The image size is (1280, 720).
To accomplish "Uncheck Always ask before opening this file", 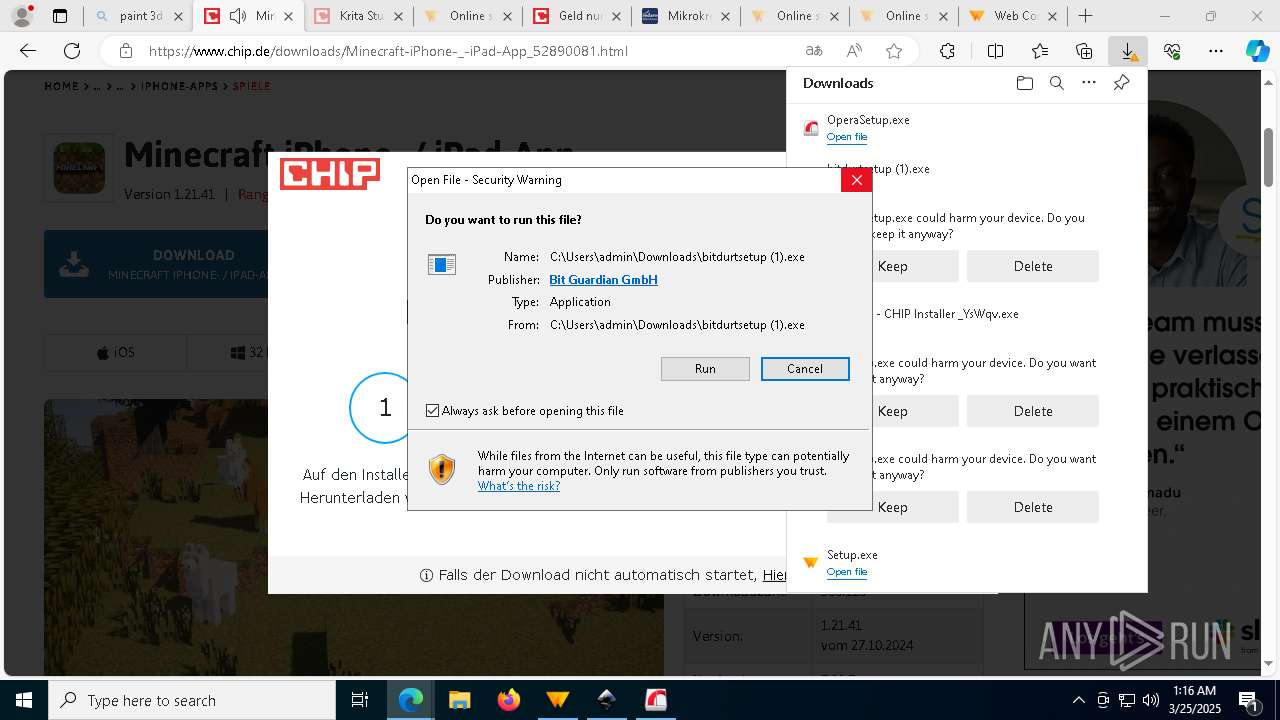I will pos(432,411).
